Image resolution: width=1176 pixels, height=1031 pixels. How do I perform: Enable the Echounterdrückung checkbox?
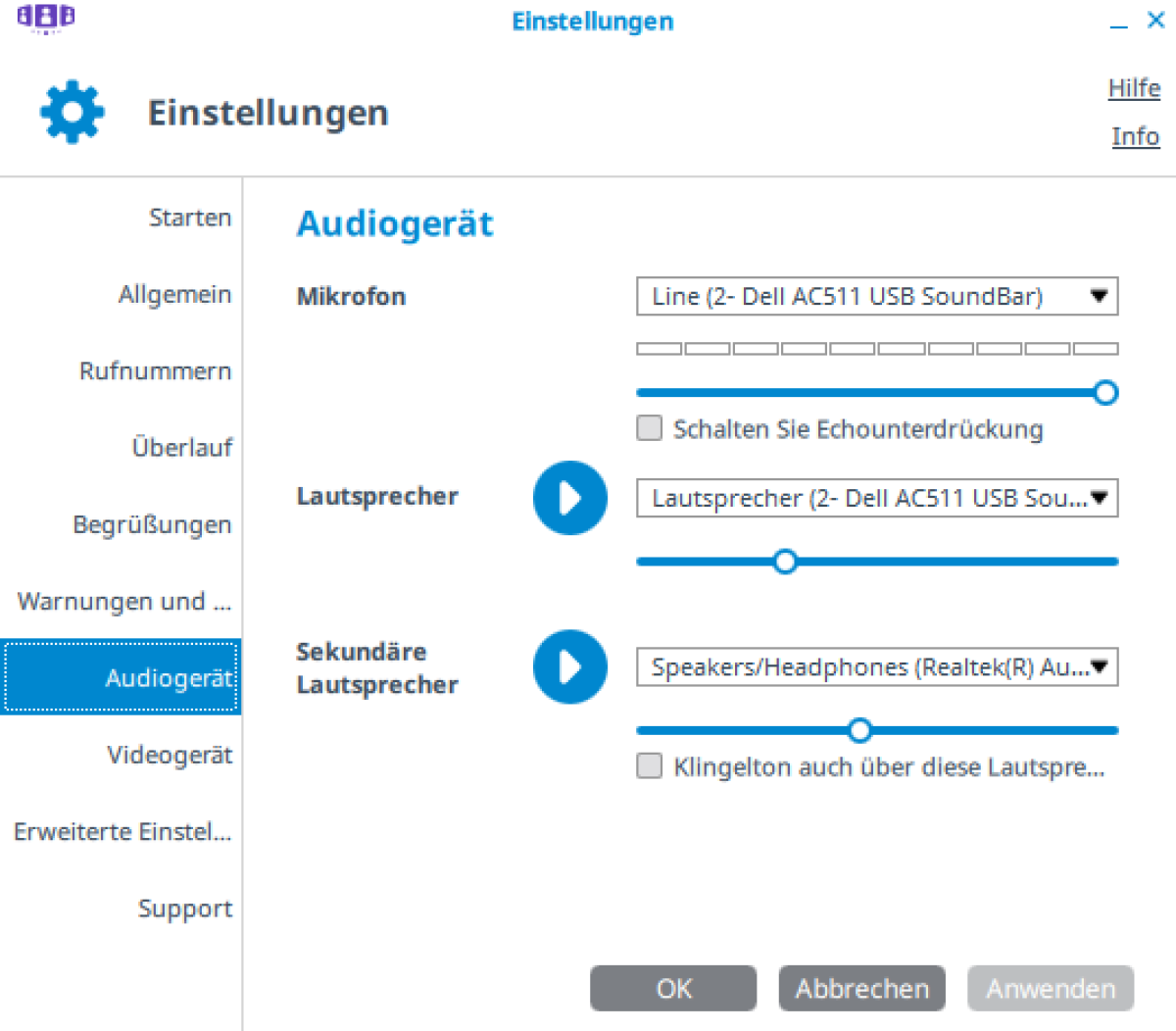click(x=650, y=428)
